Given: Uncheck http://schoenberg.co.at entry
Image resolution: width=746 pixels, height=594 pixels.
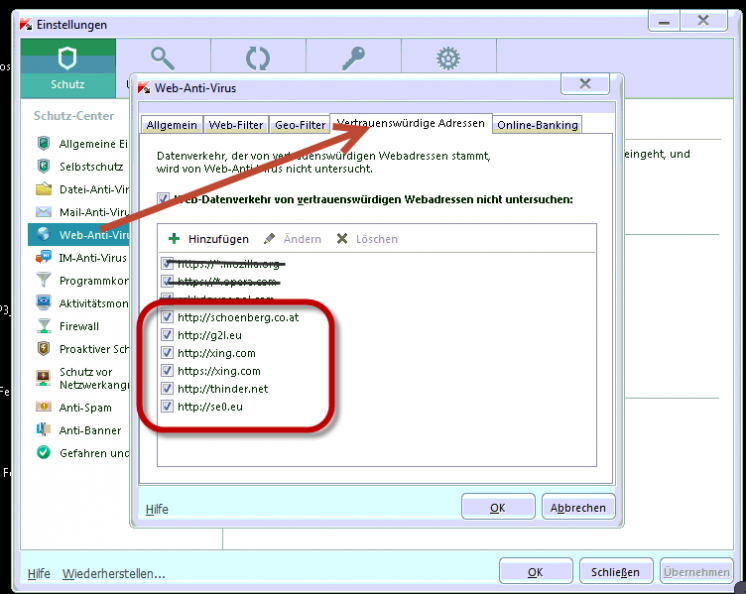Looking at the screenshot, I should coord(167,317).
